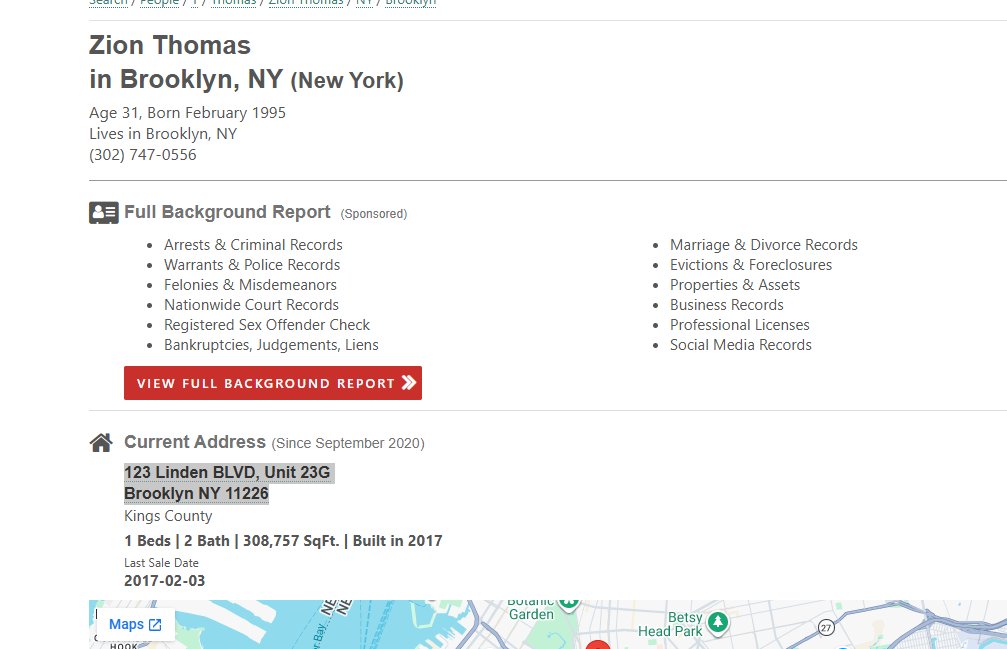Viewport: 1007px width, 649px height.
Task: Click Bankruptcies, Judgements, Liens item
Action: pyautogui.click(x=271, y=345)
